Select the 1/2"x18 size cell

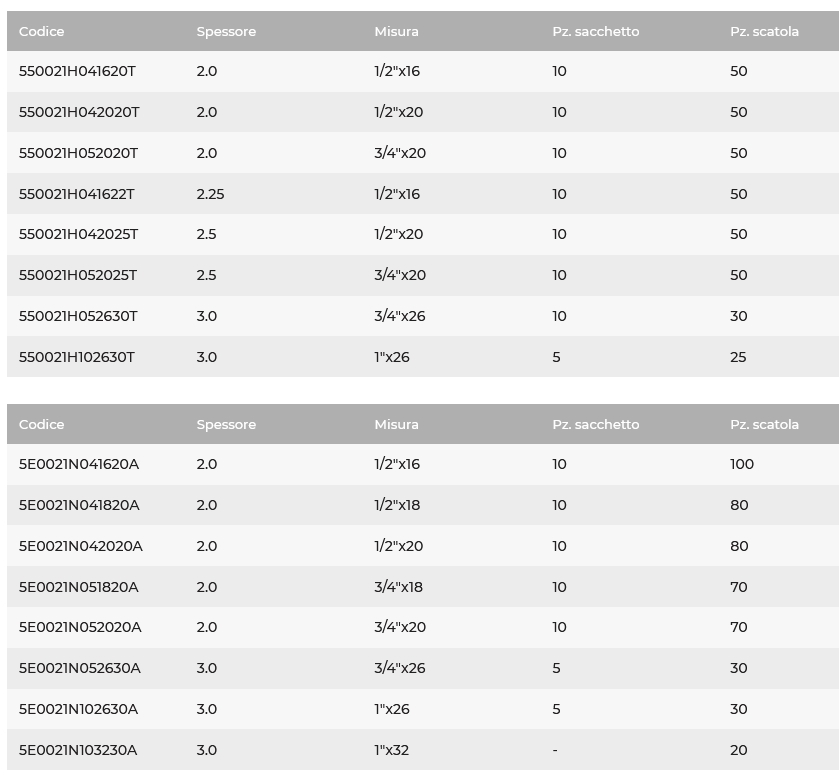pos(397,505)
